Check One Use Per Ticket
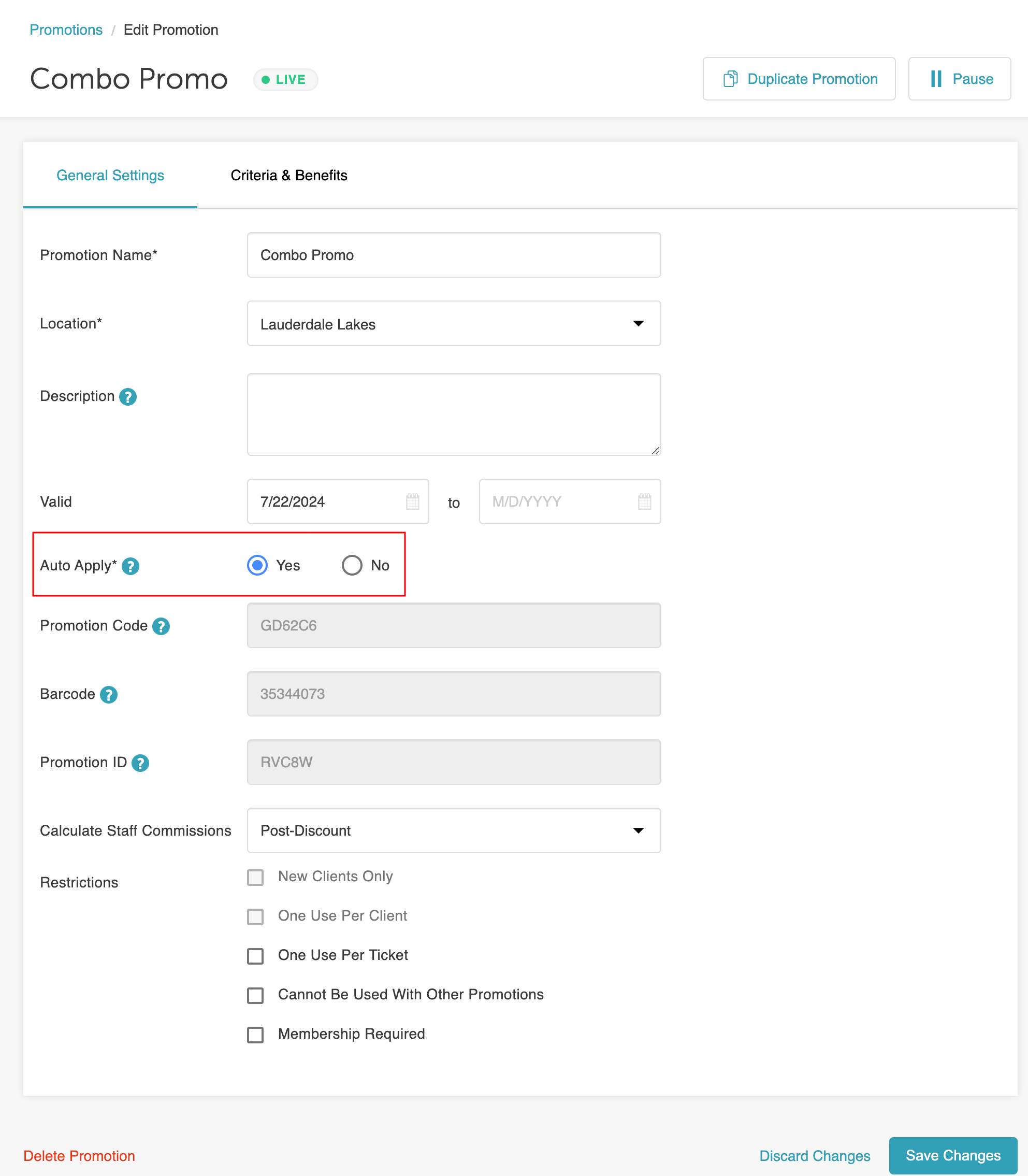 255,956
